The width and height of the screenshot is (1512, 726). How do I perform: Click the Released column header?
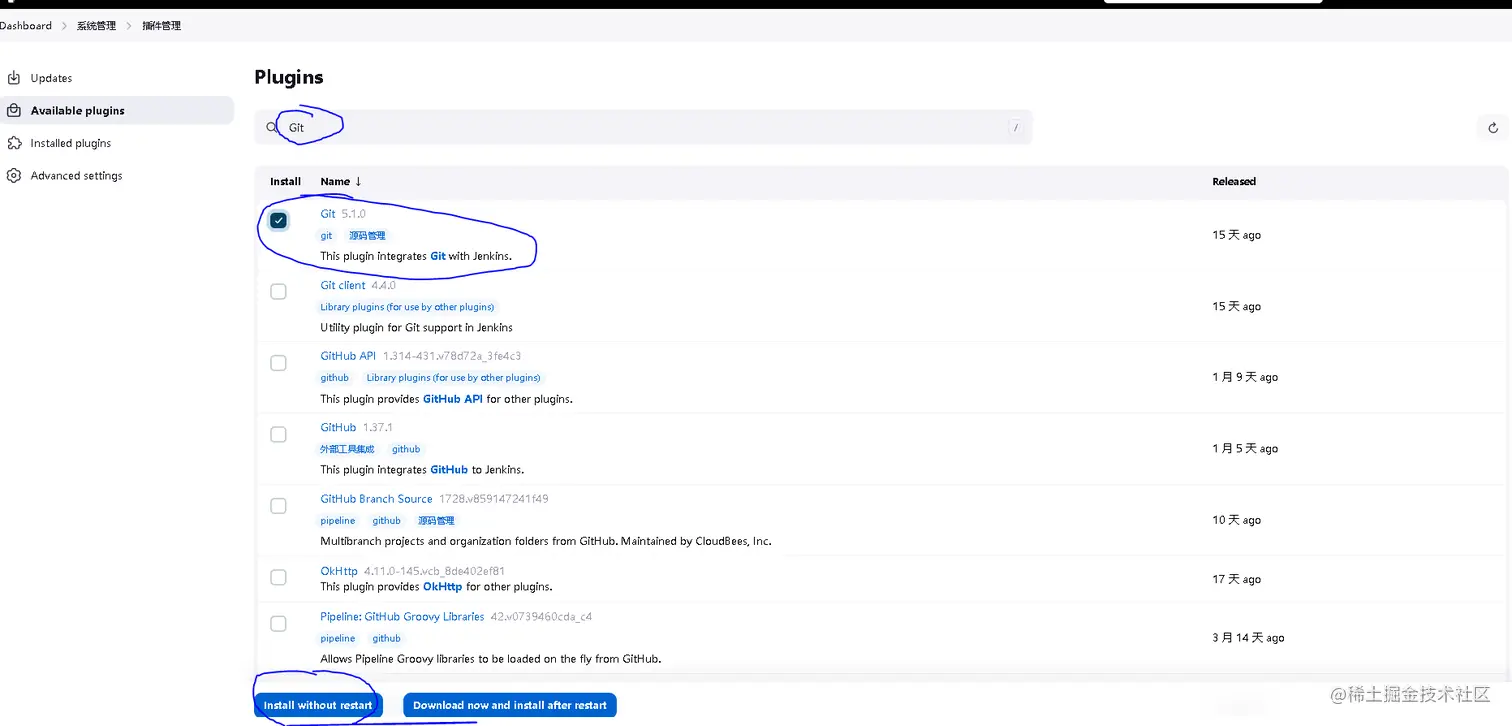click(1234, 181)
